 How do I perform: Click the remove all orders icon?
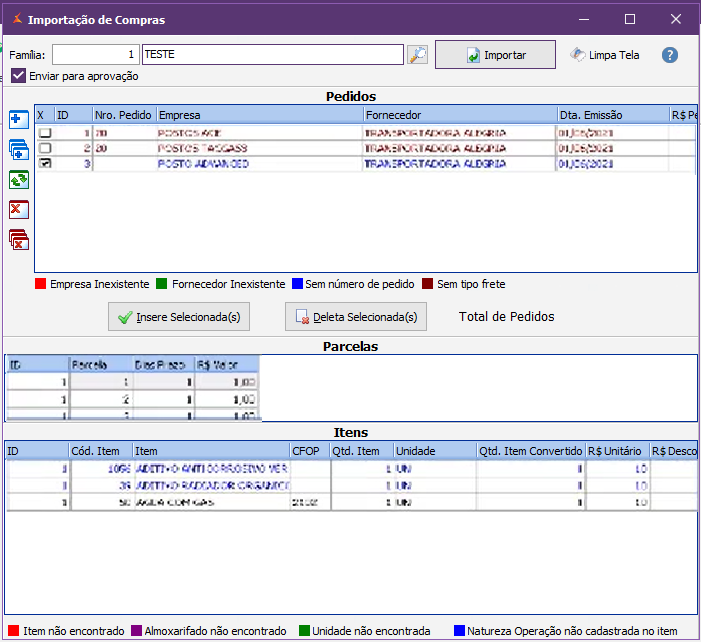(x=18, y=240)
